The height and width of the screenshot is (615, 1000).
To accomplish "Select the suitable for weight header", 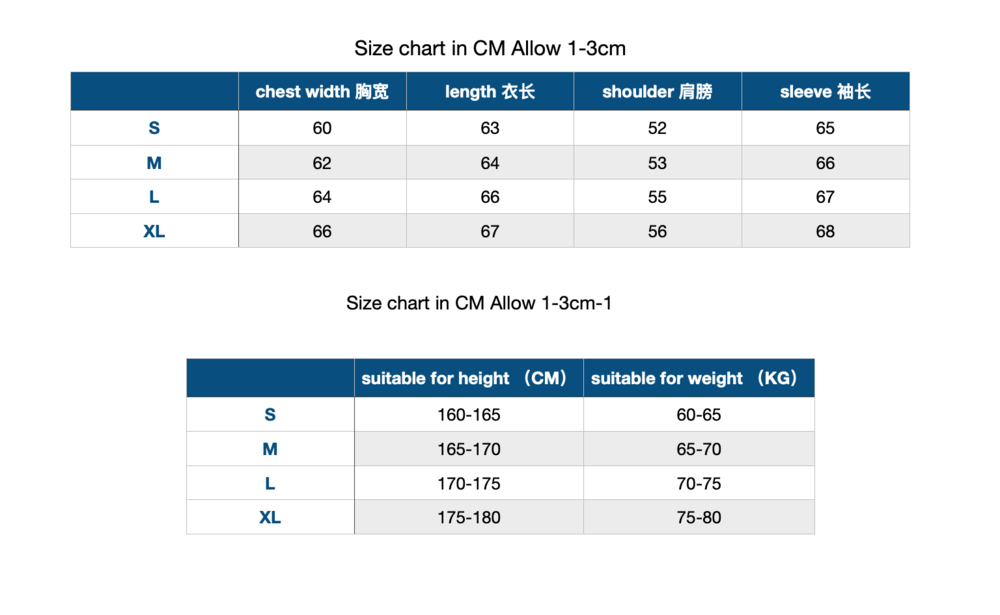I will [698, 378].
